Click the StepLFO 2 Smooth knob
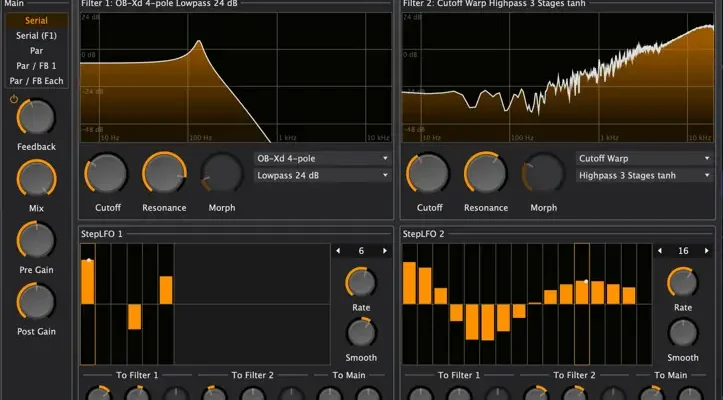This screenshot has height=400, width=723. 683,332
